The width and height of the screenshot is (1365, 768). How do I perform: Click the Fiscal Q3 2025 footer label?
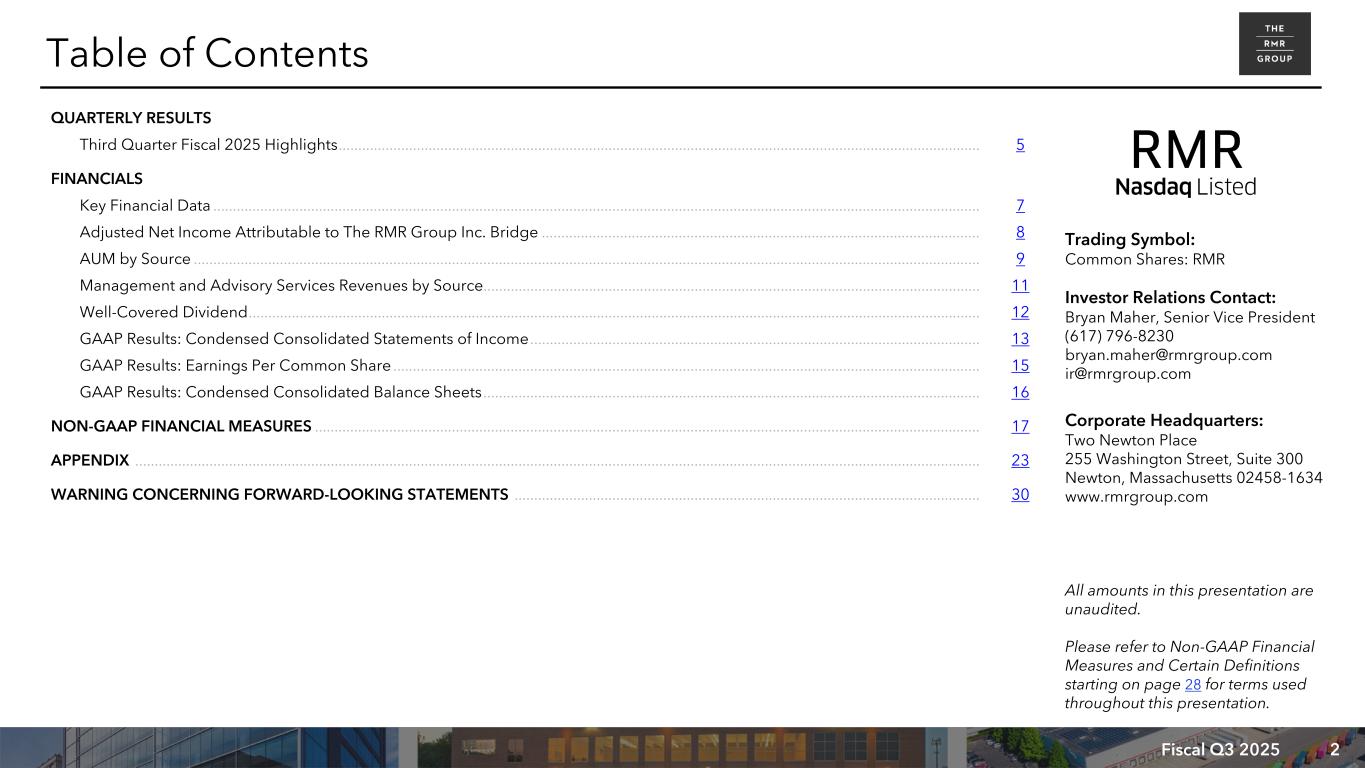pyautogui.click(x=1220, y=750)
